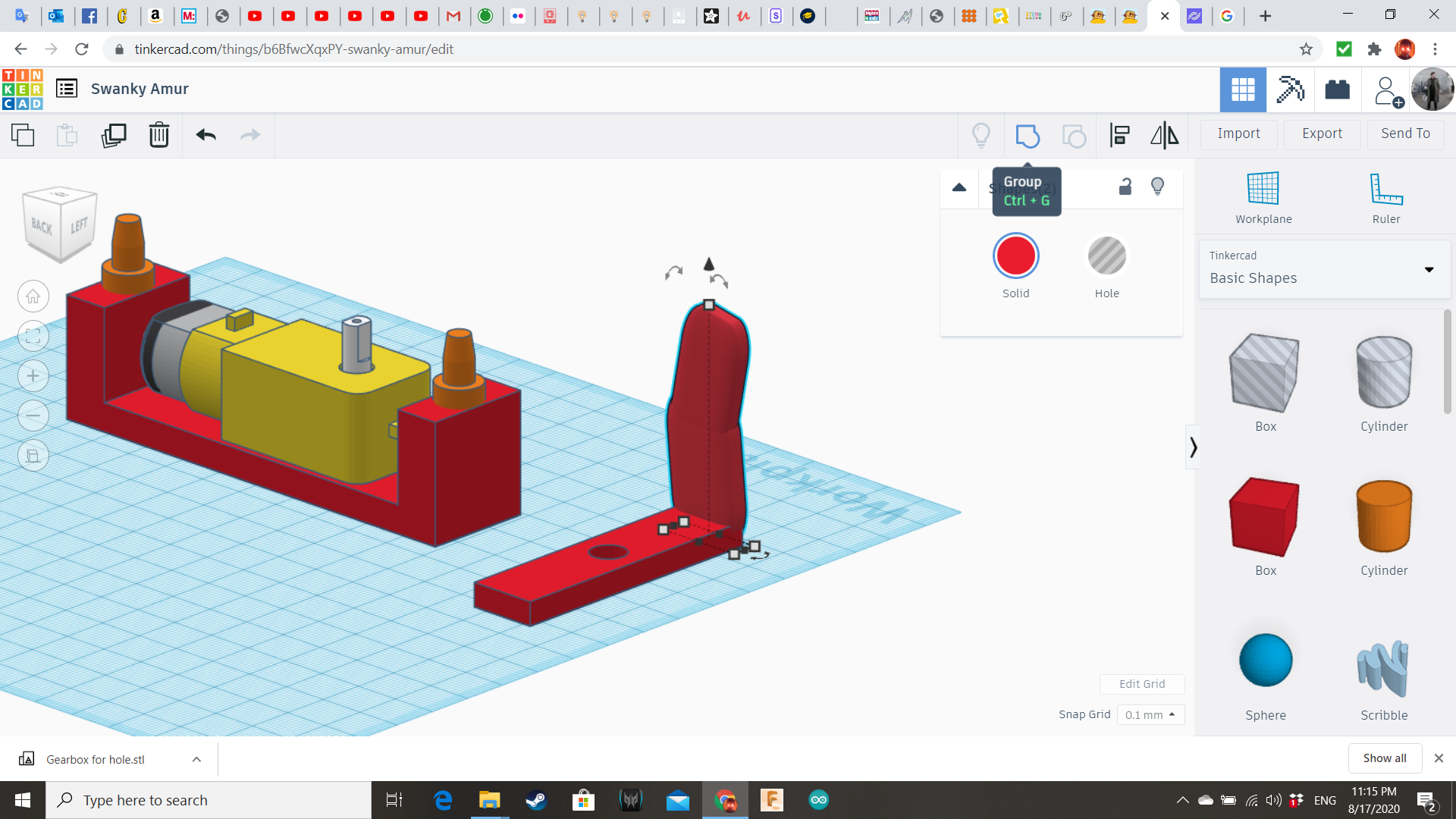Click the view cube navigator

60,224
